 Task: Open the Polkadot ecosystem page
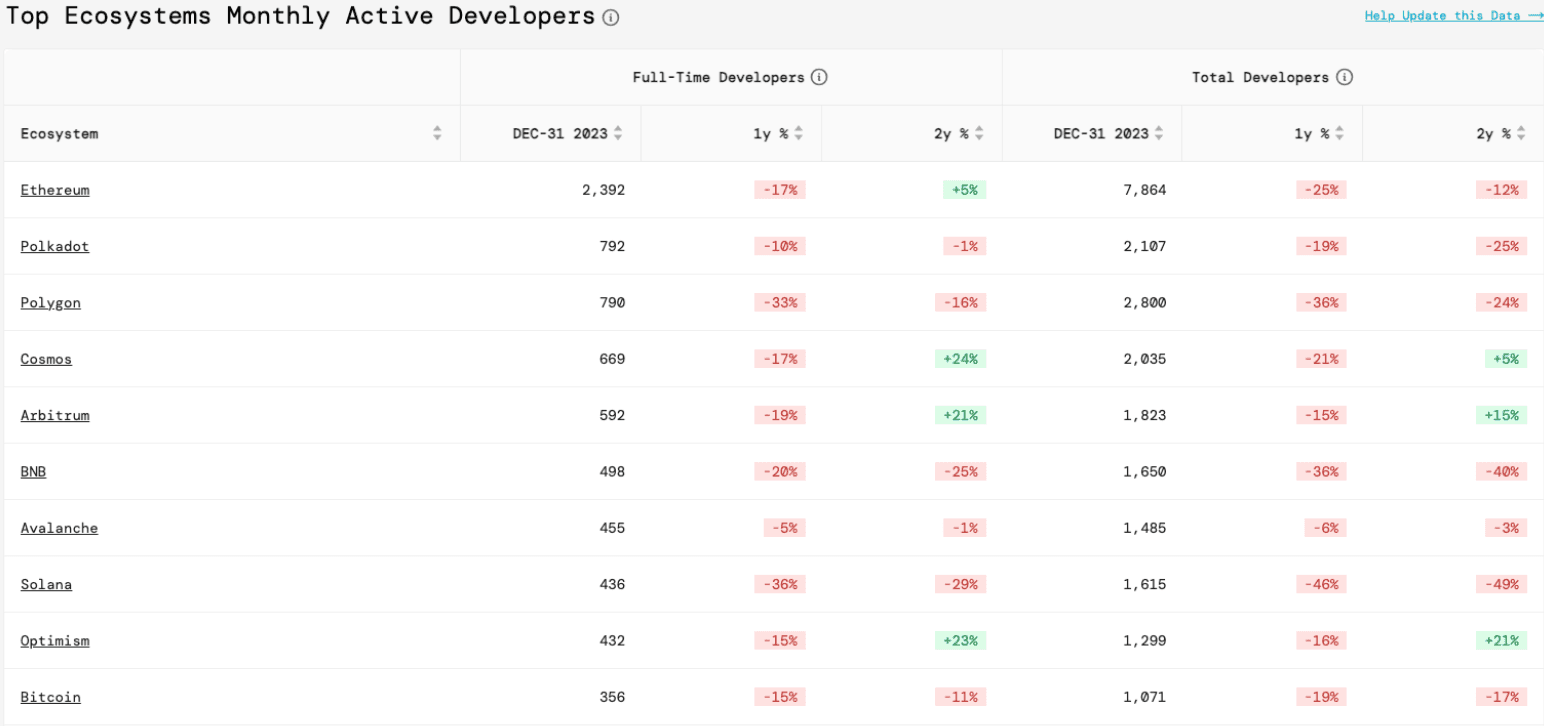(x=55, y=246)
